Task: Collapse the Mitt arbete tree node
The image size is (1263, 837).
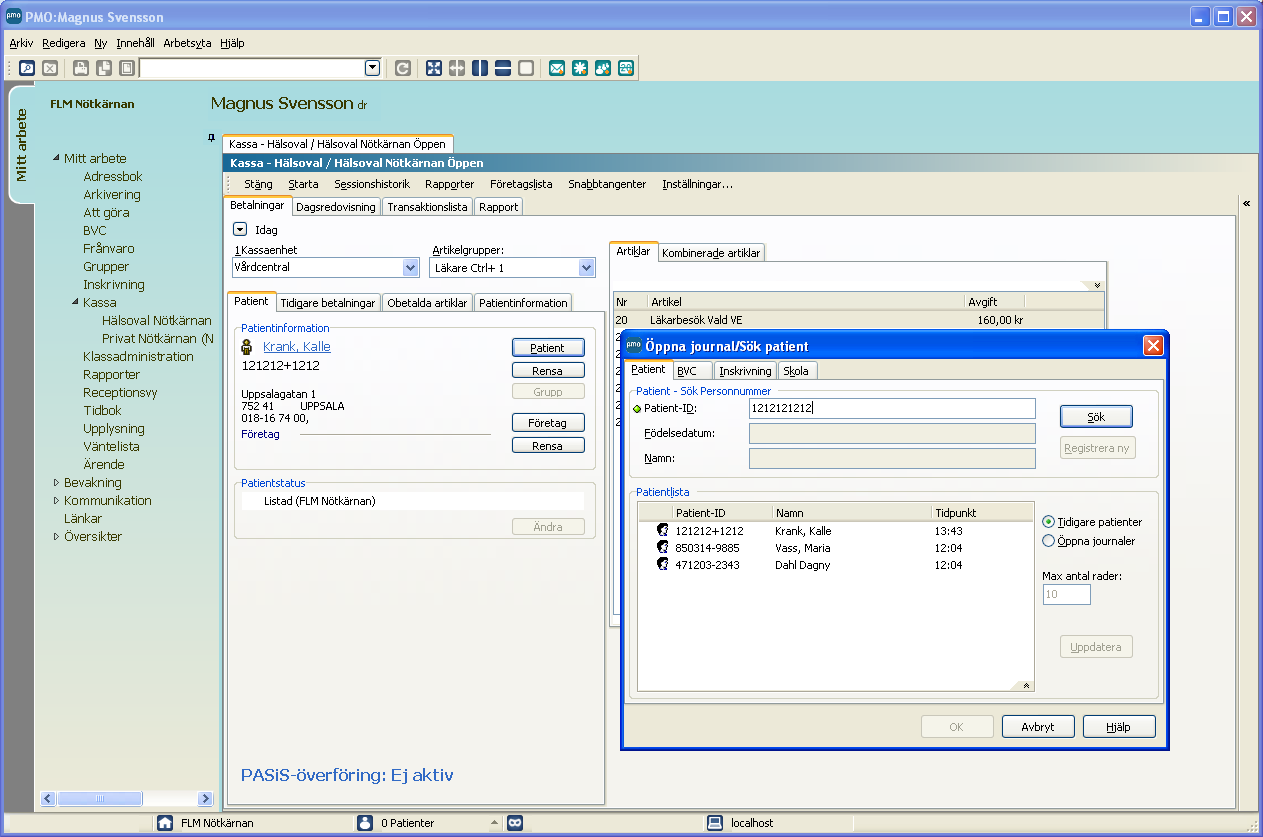Action: click(56, 159)
